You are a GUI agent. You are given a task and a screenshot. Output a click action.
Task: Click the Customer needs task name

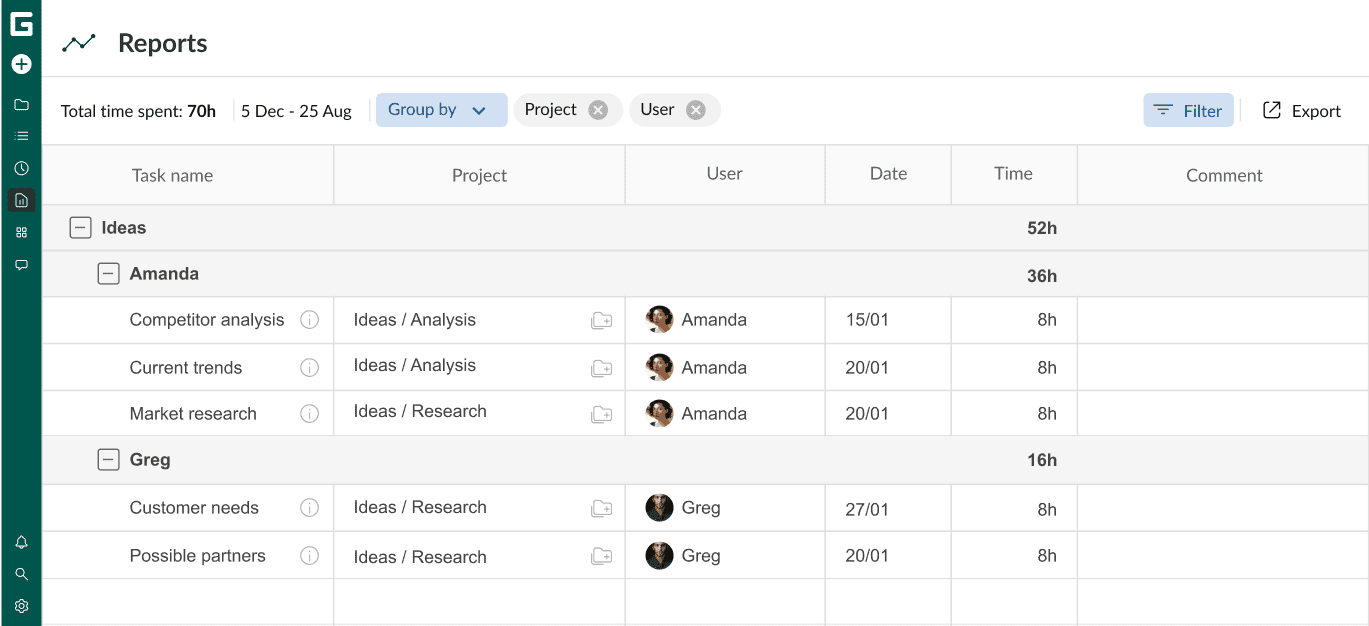tap(194, 507)
